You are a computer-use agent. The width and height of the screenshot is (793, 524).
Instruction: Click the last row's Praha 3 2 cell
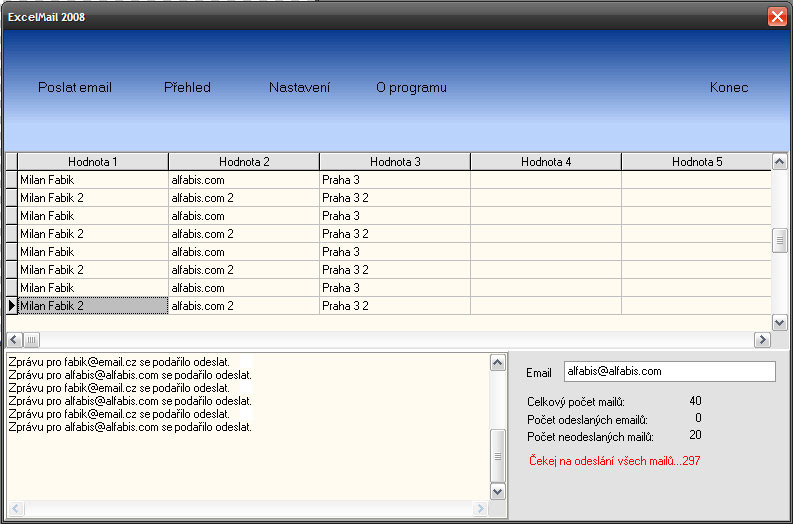(395, 305)
